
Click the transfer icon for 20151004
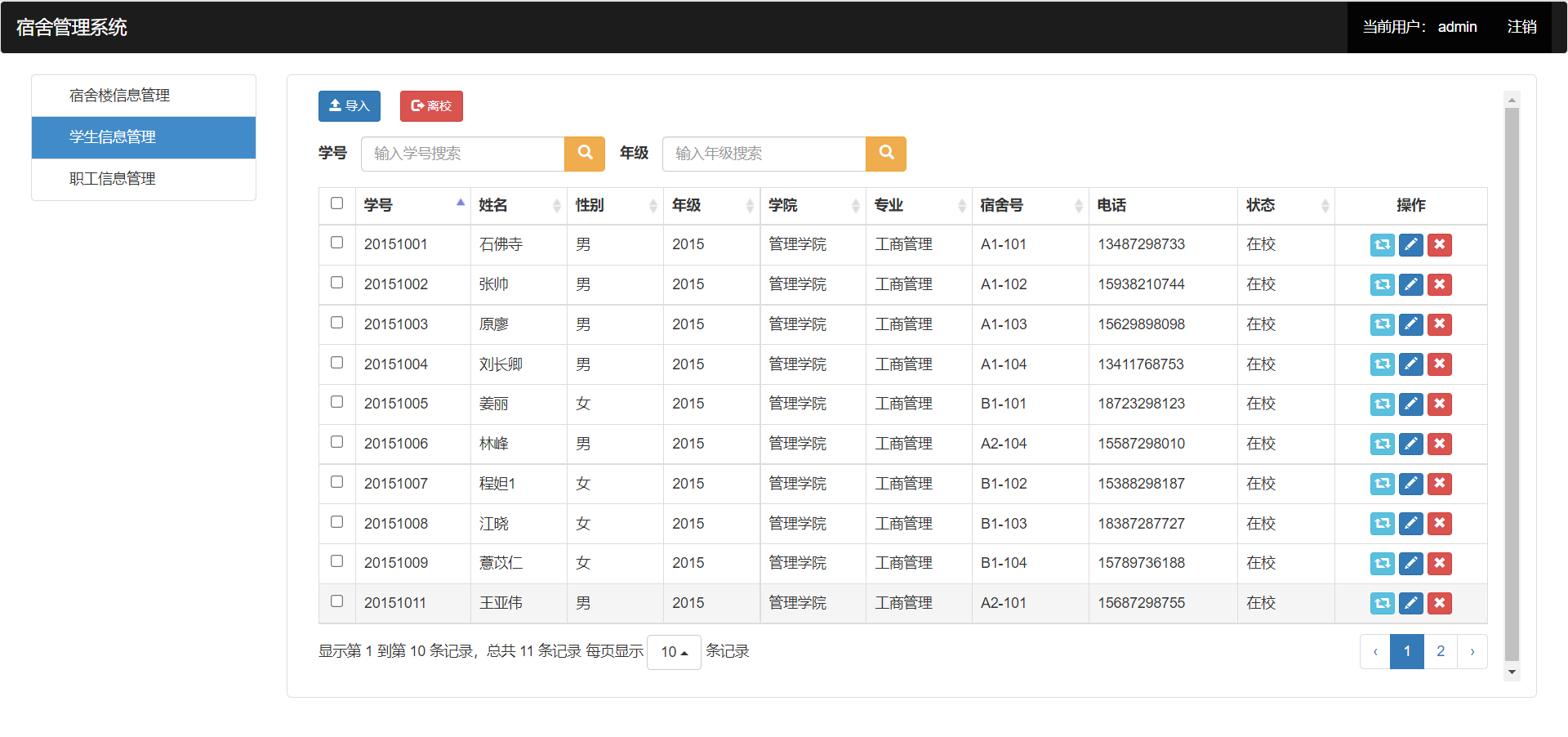(1382, 364)
